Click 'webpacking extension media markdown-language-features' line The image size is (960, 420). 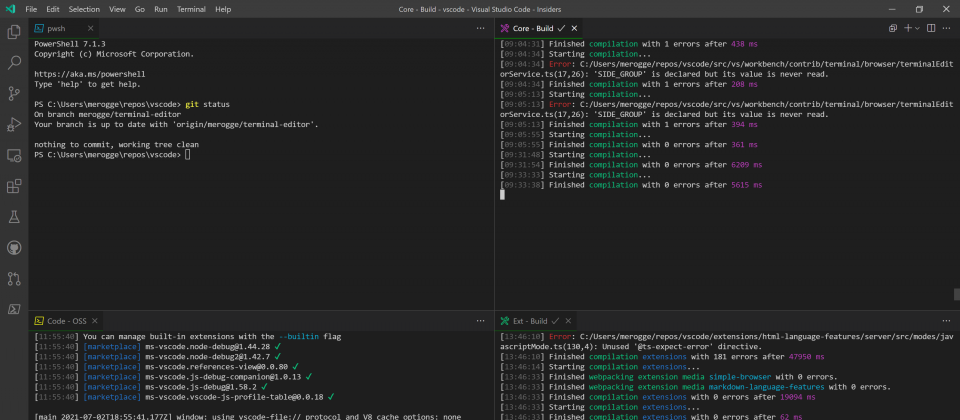coord(696,387)
